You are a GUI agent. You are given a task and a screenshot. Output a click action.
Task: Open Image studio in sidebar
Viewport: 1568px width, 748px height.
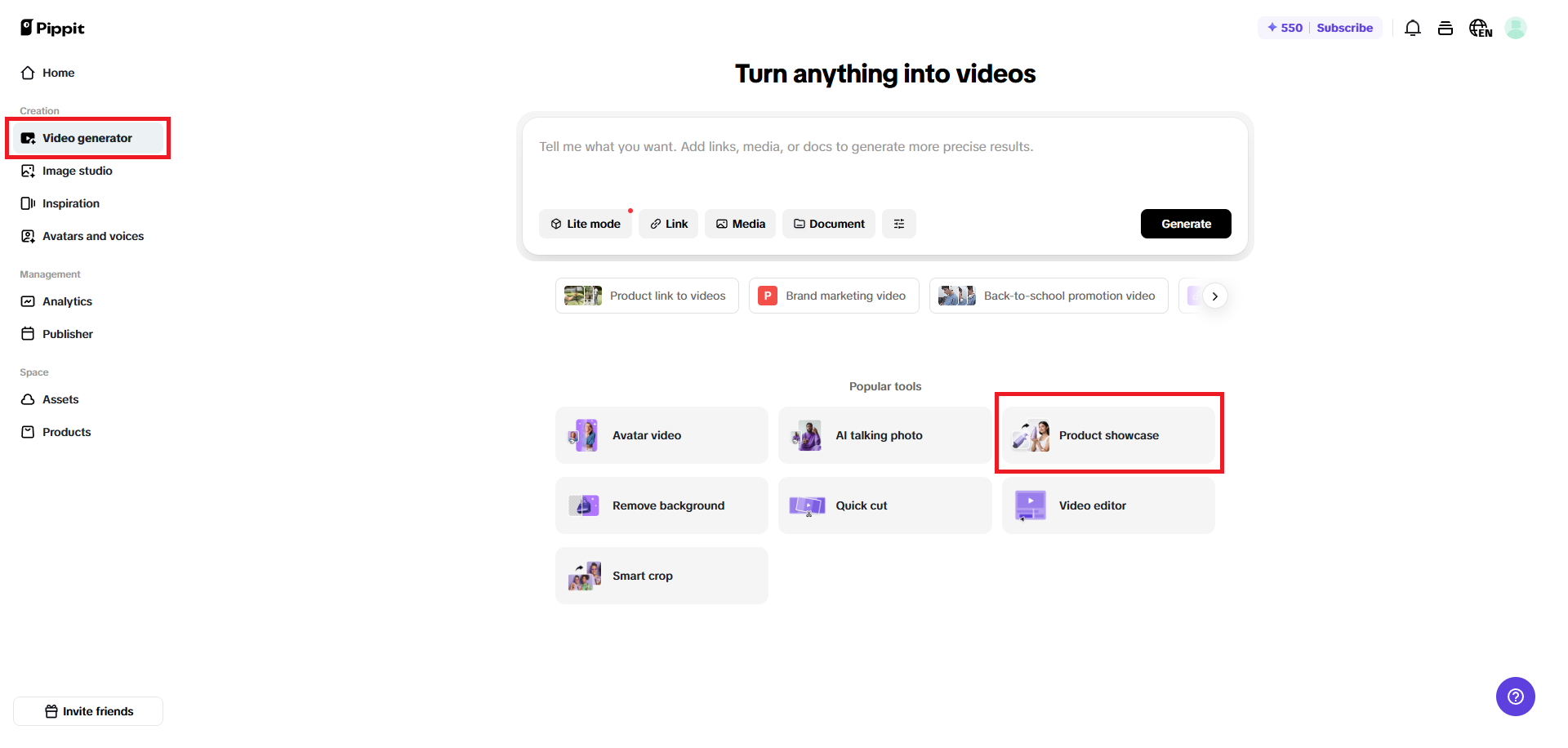(x=77, y=171)
